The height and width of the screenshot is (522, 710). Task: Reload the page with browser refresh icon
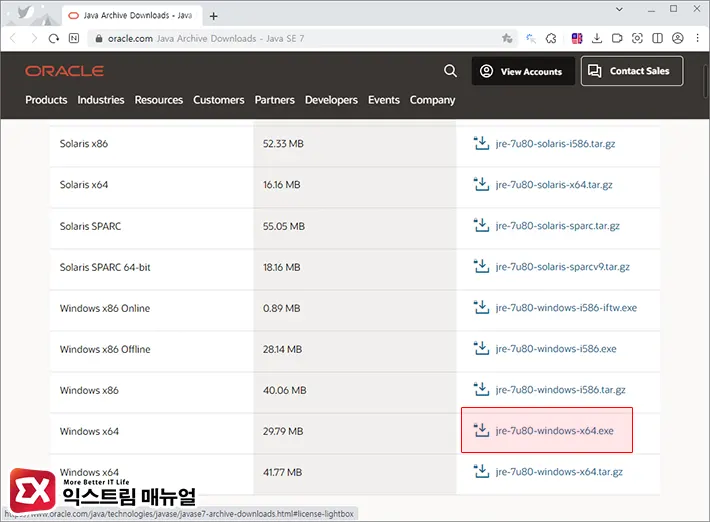(x=55, y=38)
